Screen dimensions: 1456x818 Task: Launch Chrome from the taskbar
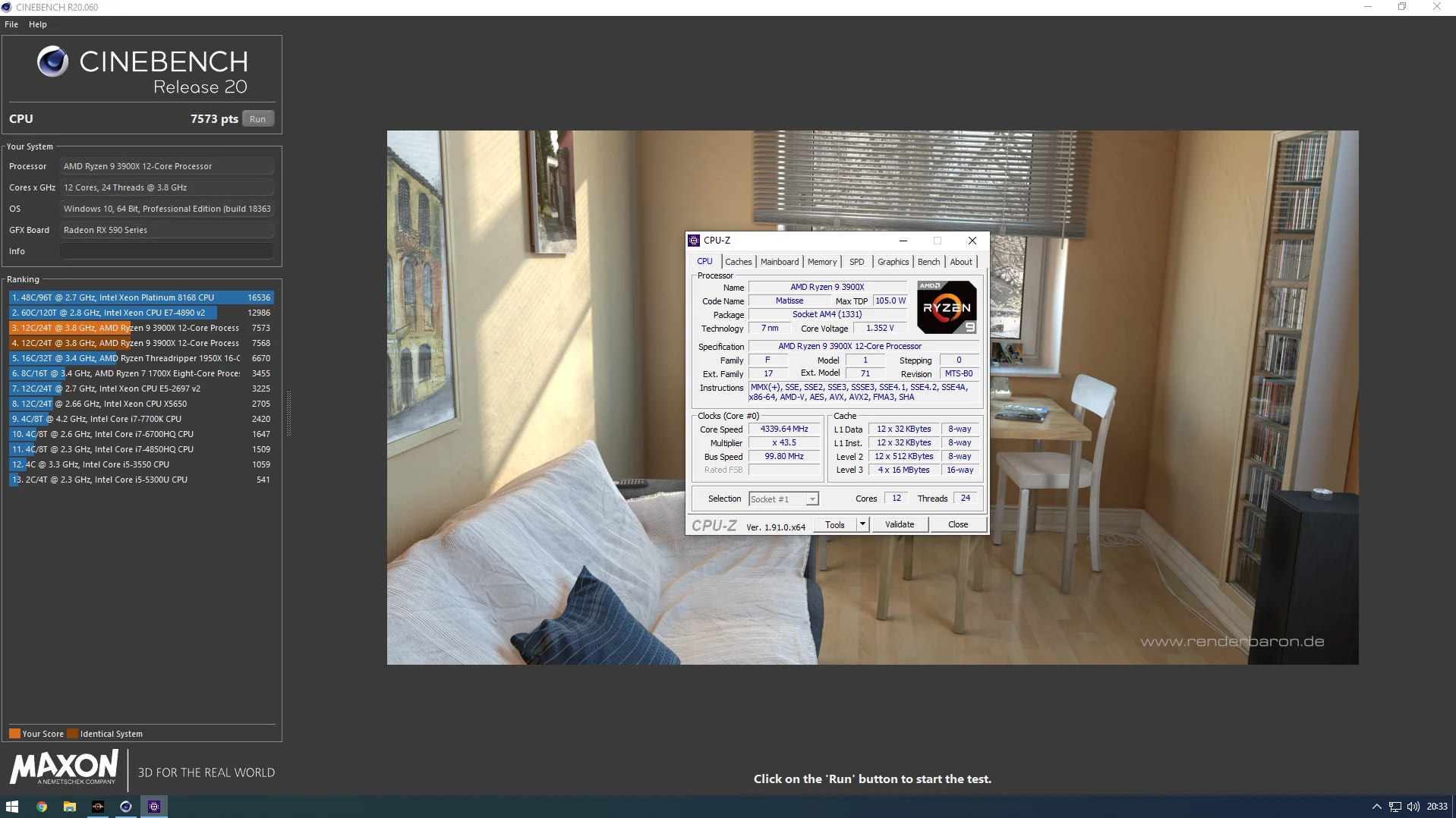click(42, 807)
